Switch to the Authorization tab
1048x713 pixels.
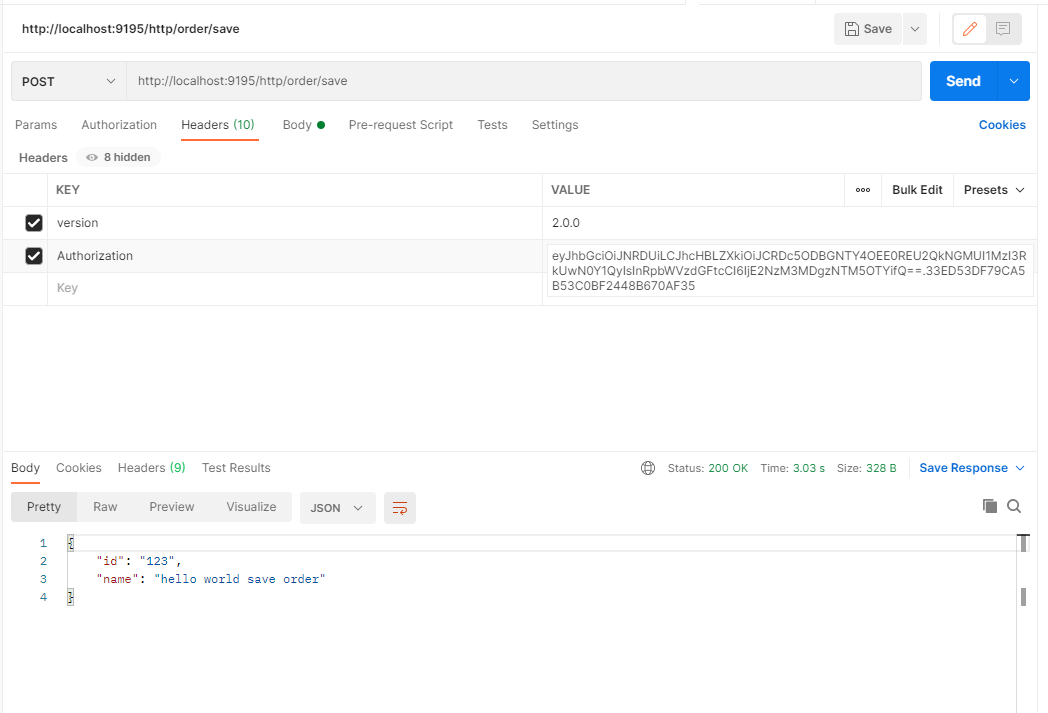[119, 125]
